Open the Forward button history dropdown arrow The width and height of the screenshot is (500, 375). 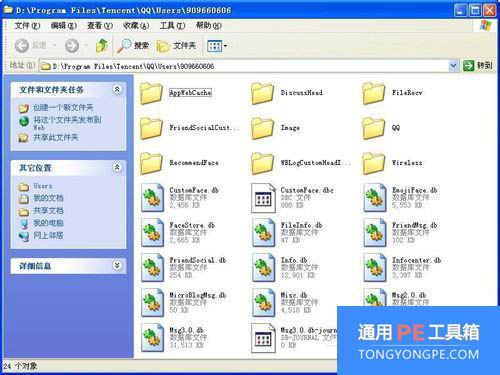[86, 45]
